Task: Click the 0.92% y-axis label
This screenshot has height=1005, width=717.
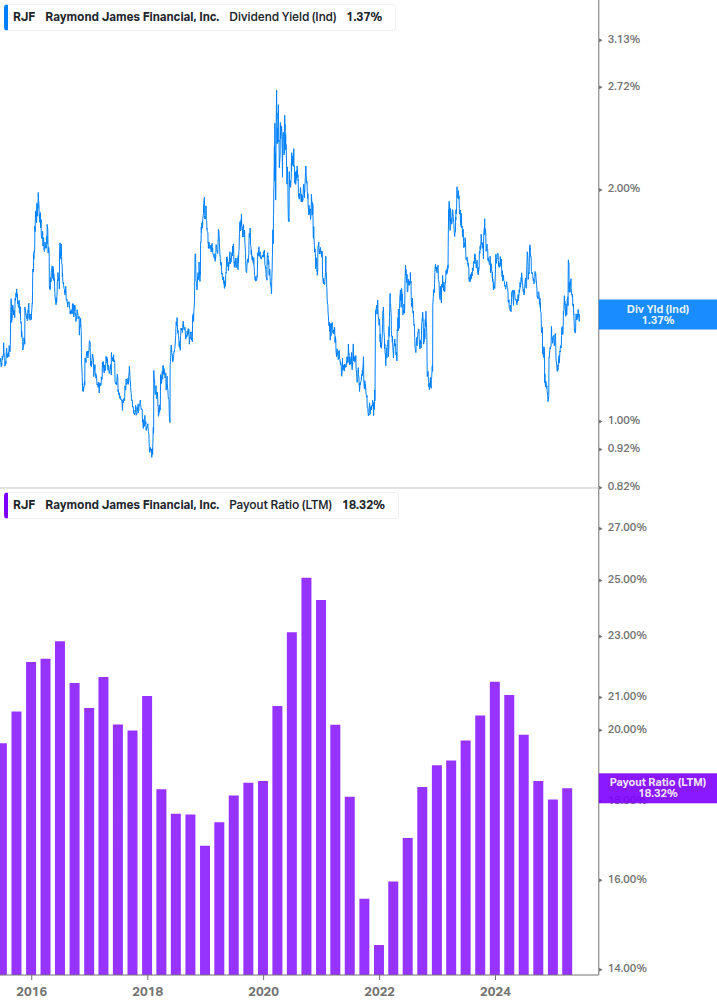Action: point(623,449)
